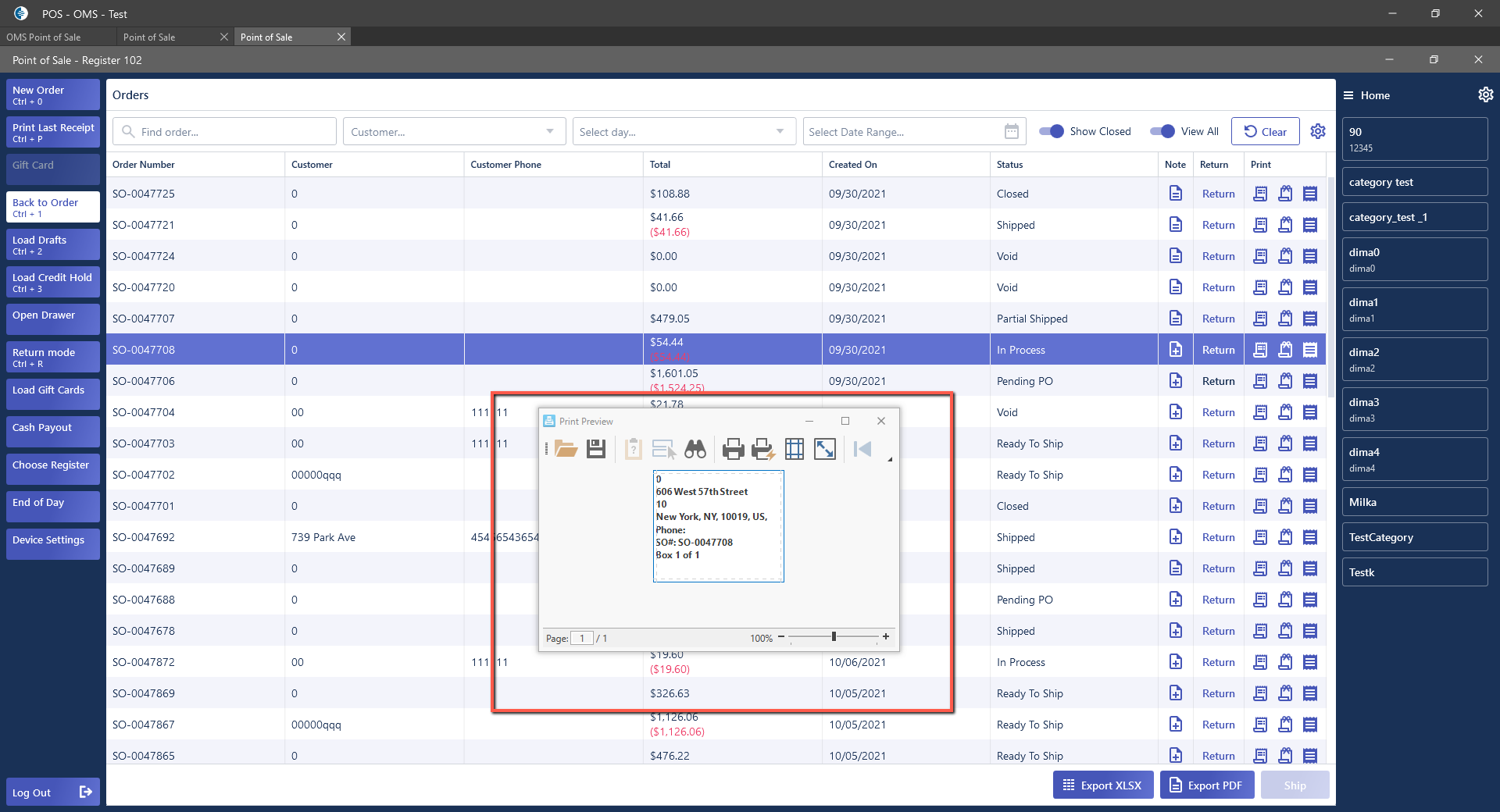Open the Customer filter dropdown
Viewport: 1500px width, 812px height.
click(453, 132)
